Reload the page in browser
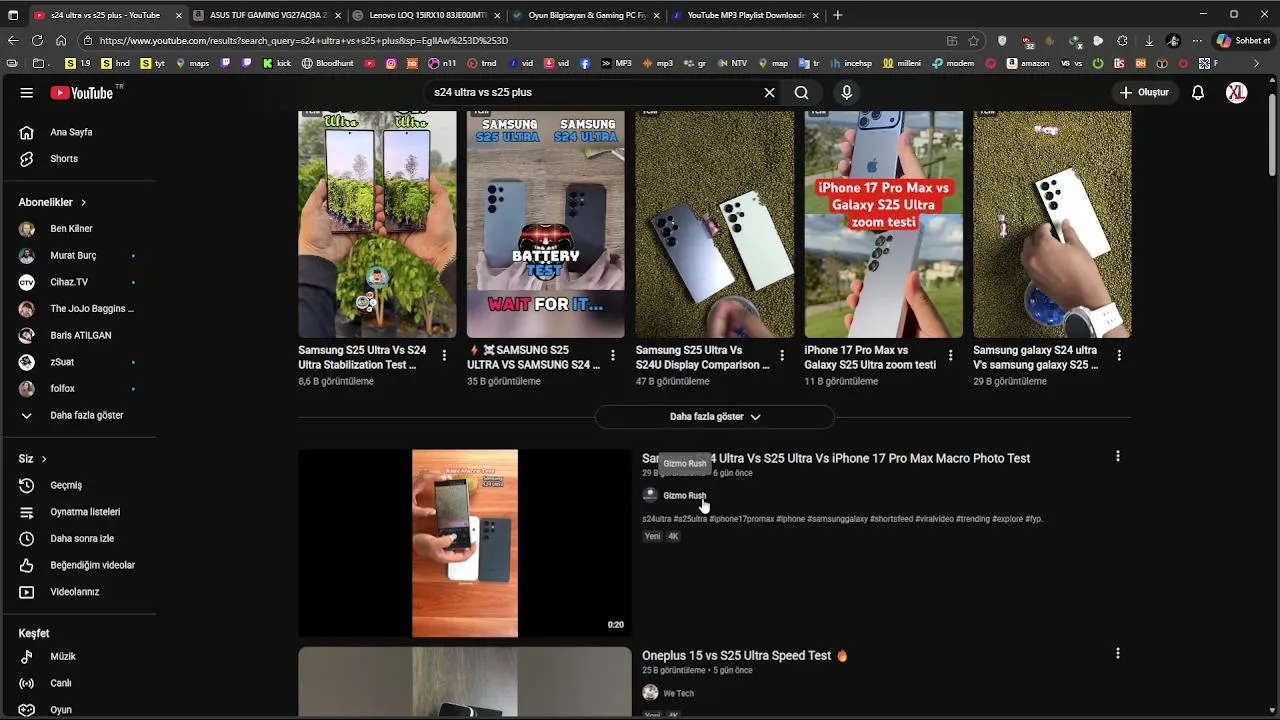The height and width of the screenshot is (720, 1280). (37, 41)
